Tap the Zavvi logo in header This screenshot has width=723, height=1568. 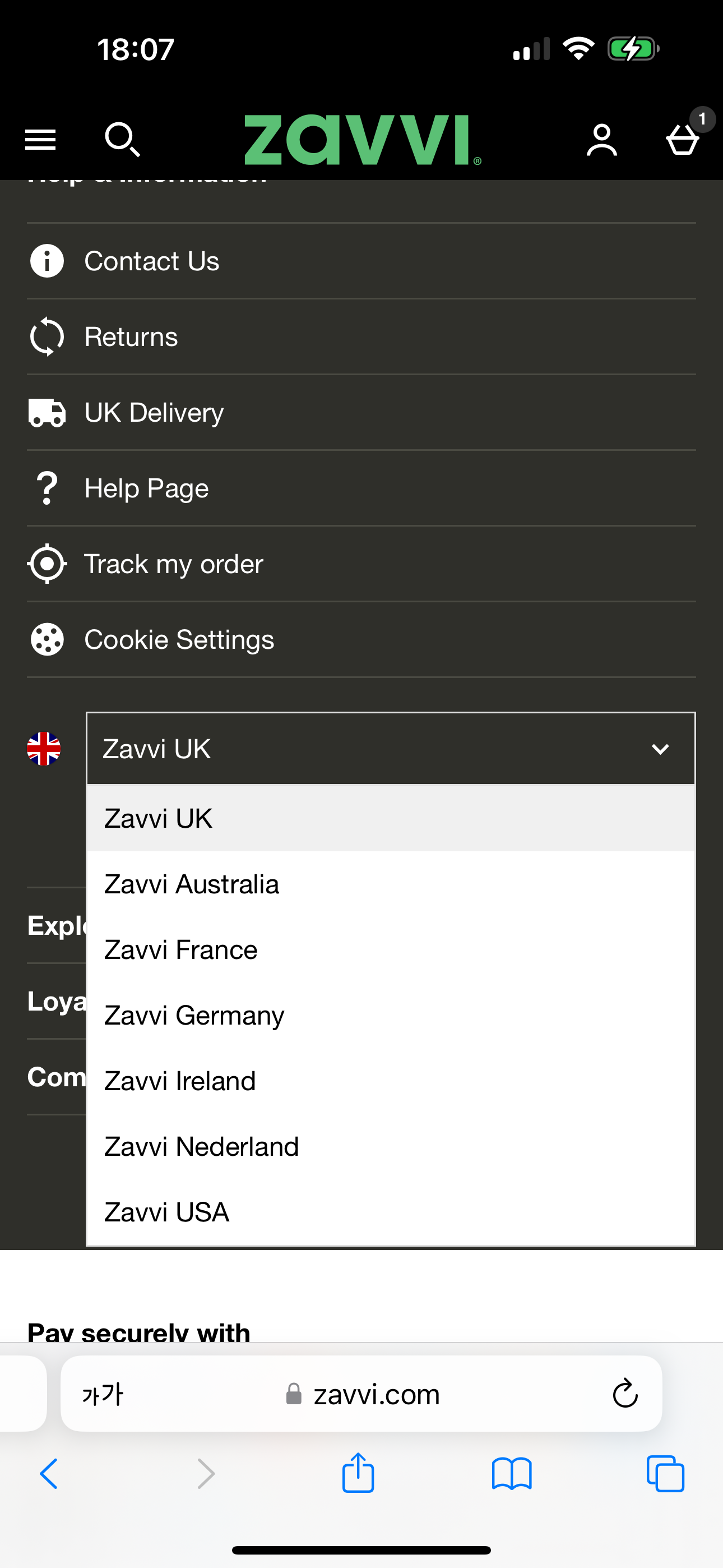(x=363, y=140)
